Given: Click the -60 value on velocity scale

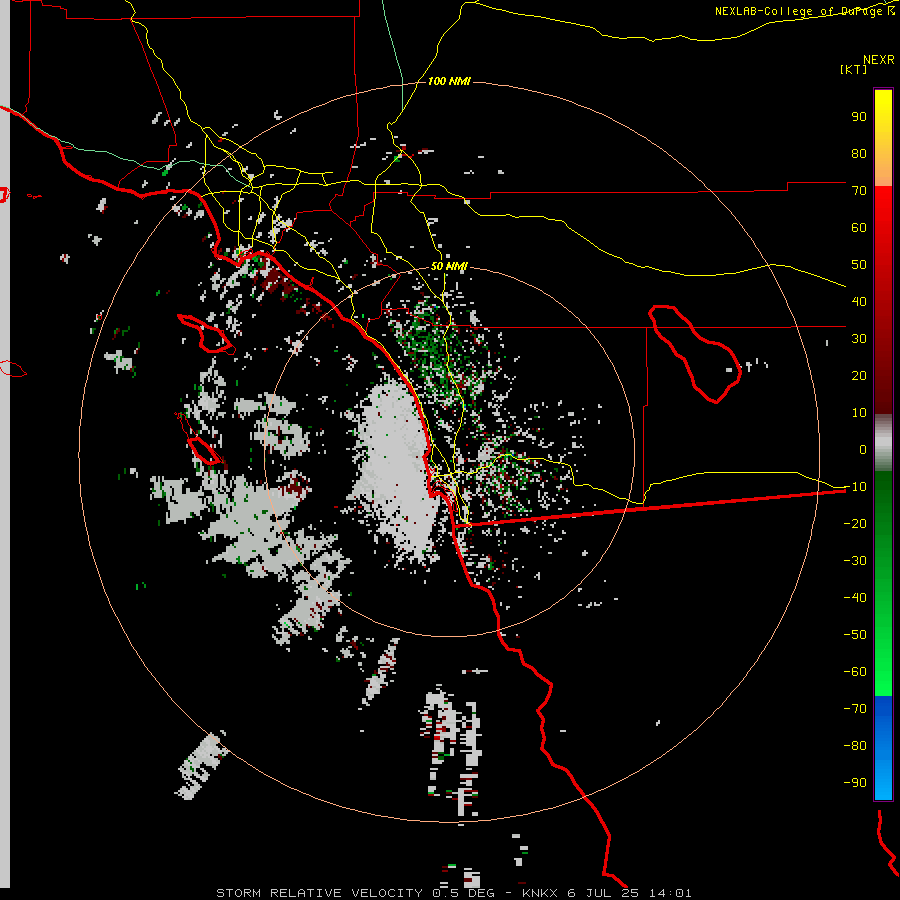Looking at the screenshot, I should (855, 672).
